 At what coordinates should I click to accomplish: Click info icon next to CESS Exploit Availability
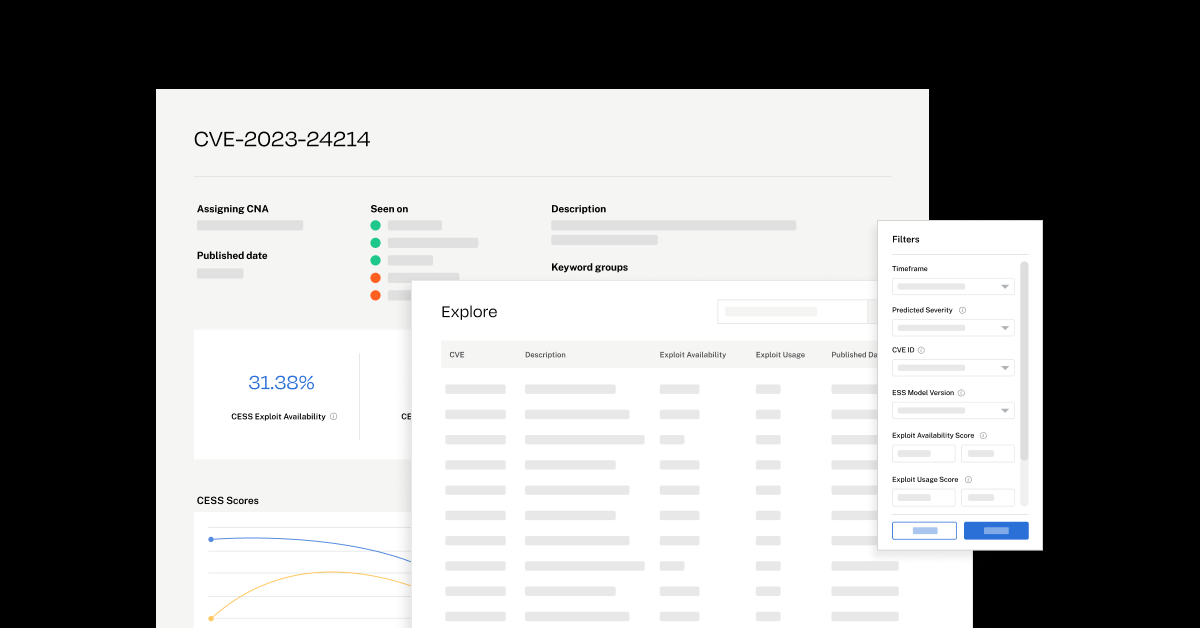[334, 417]
